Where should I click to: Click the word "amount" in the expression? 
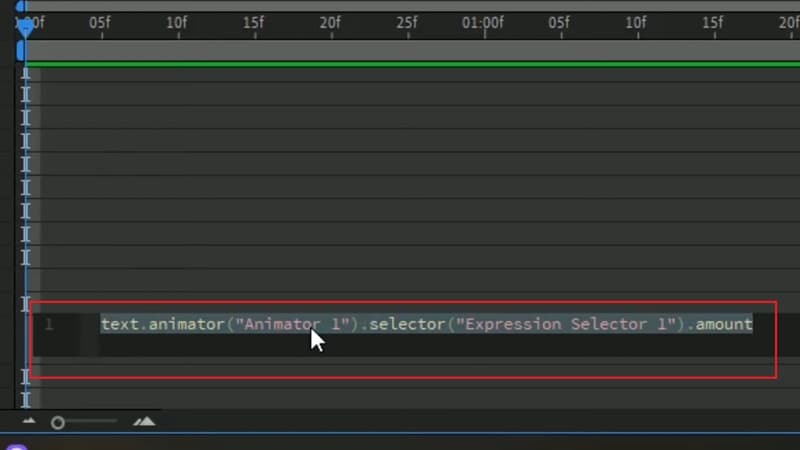[x=724, y=324]
